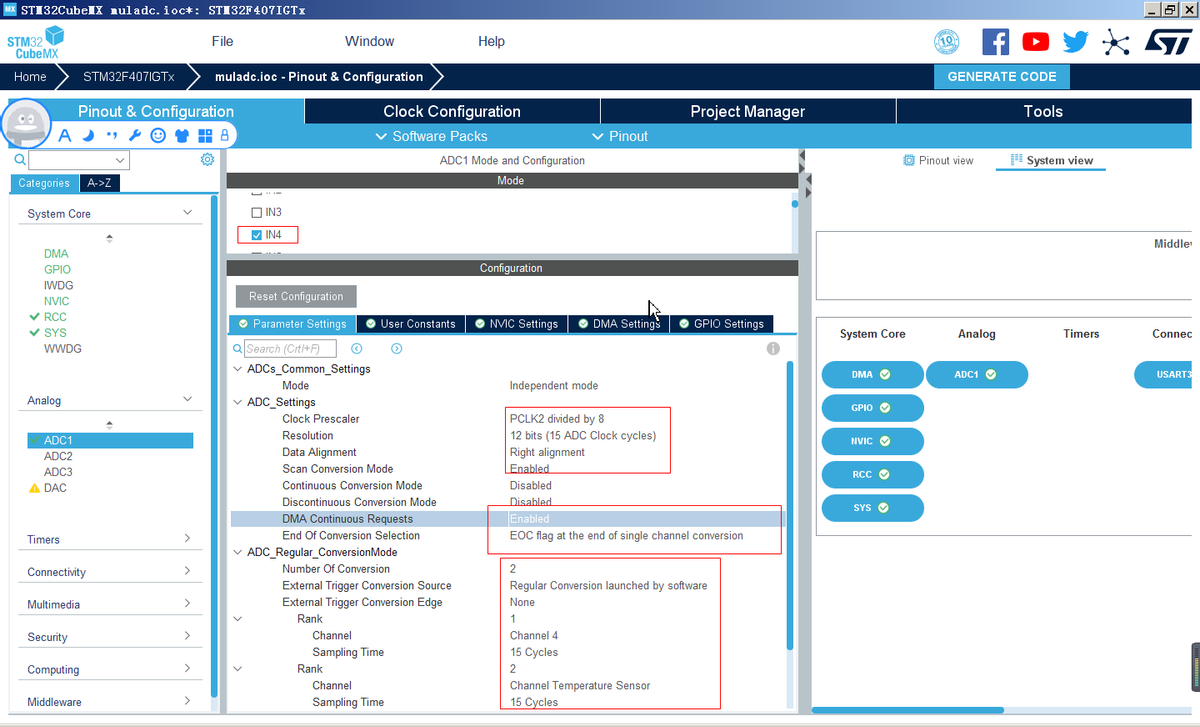The height and width of the screenshot is (727, 1200).
Task: Uncheck the IN4 checkbox
Action: [x=257, y=235]
